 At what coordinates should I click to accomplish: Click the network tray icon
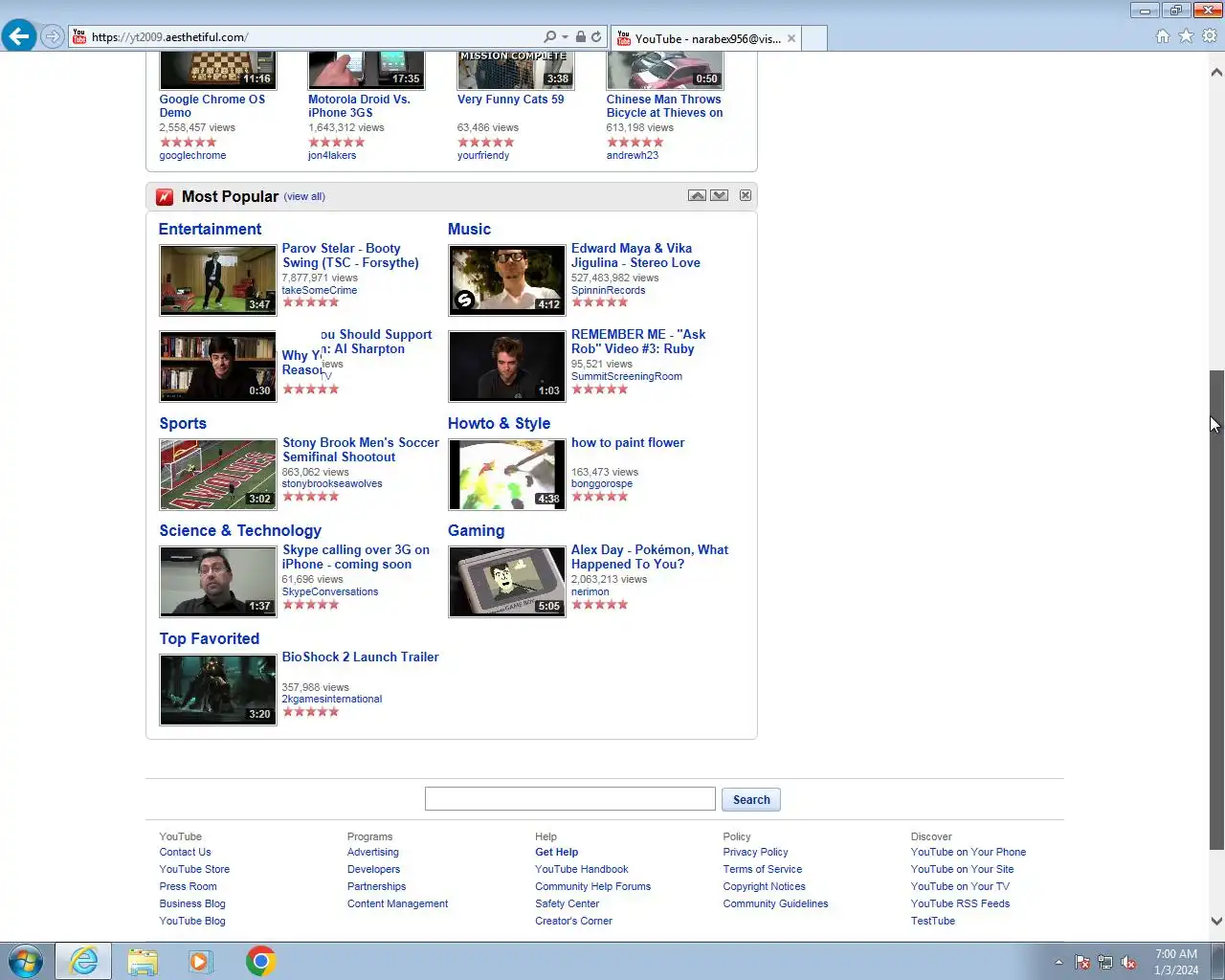click(x=1105, y=962)
